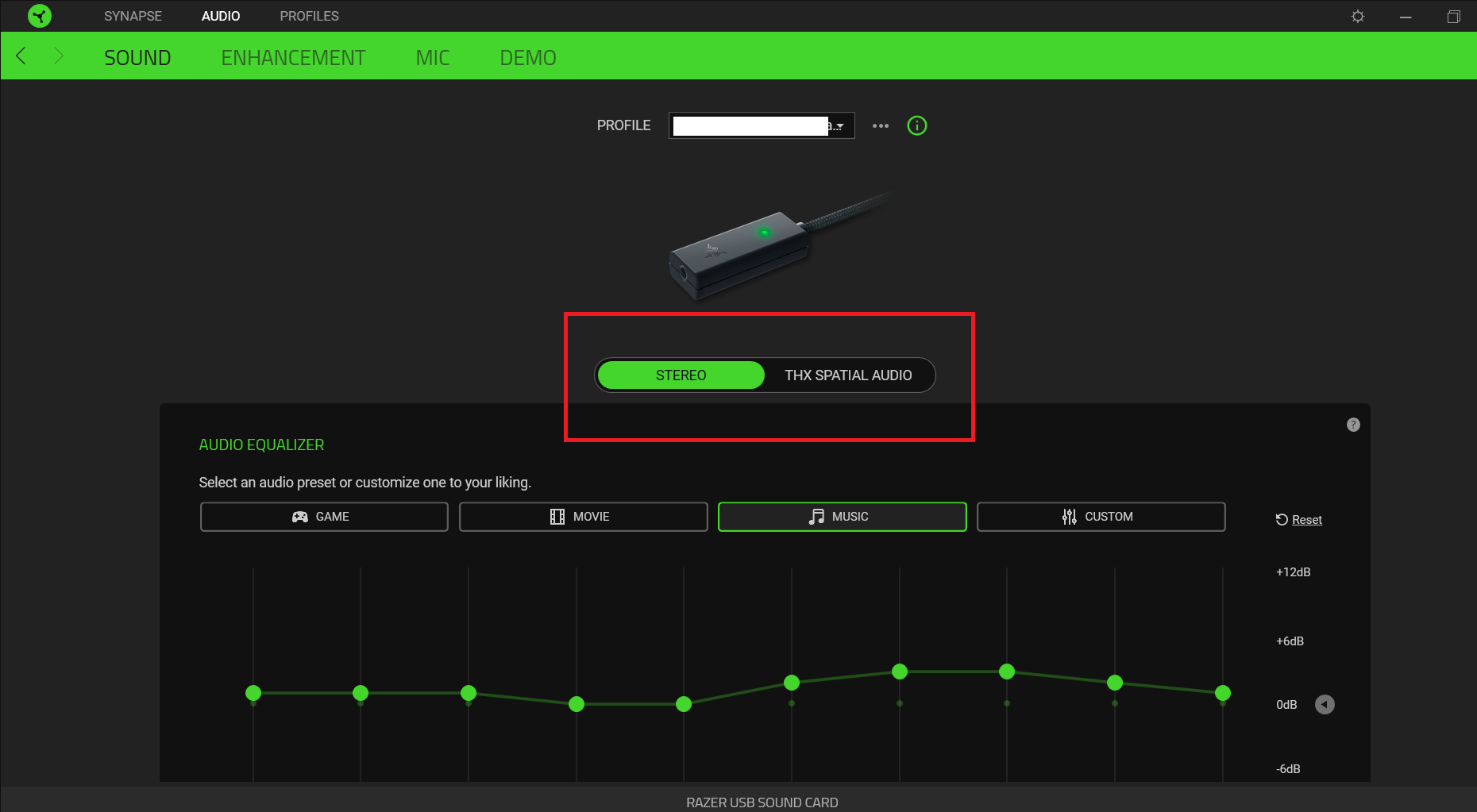This screenshot has width=1477, height=812.
Task: Click the ninth equalizer band handle
Action: 1115,683
